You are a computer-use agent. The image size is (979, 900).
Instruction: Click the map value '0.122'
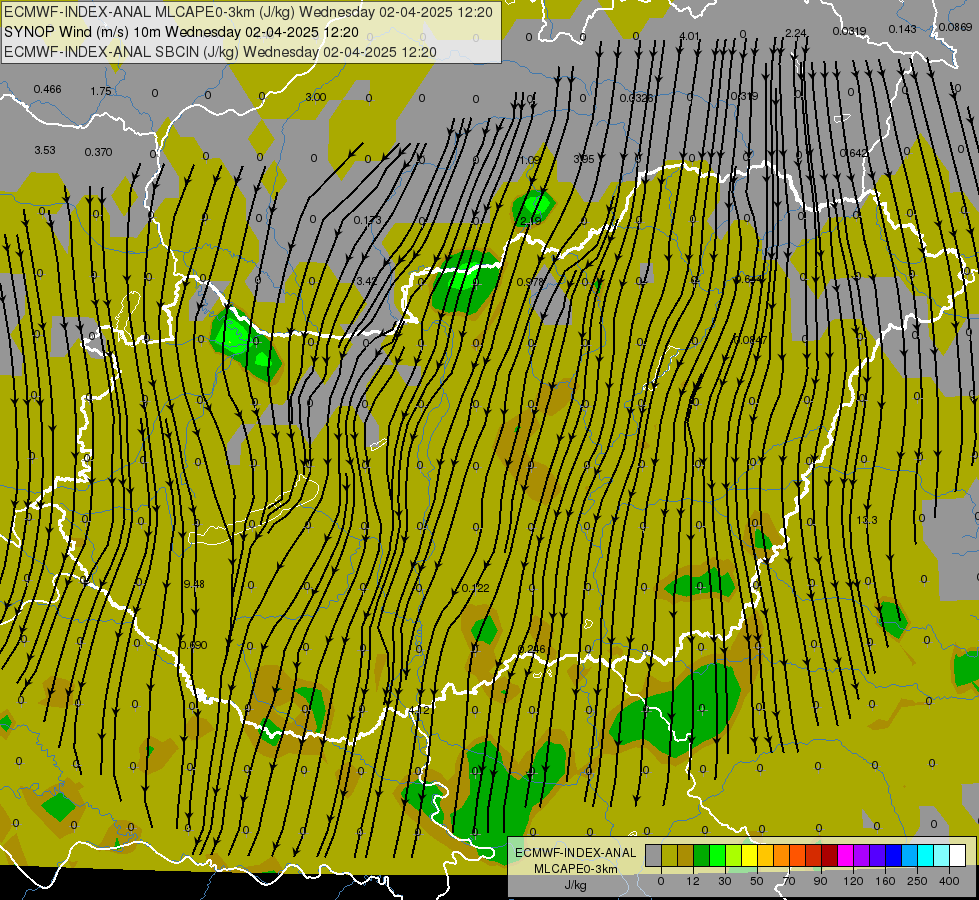(x=476, y=588)
